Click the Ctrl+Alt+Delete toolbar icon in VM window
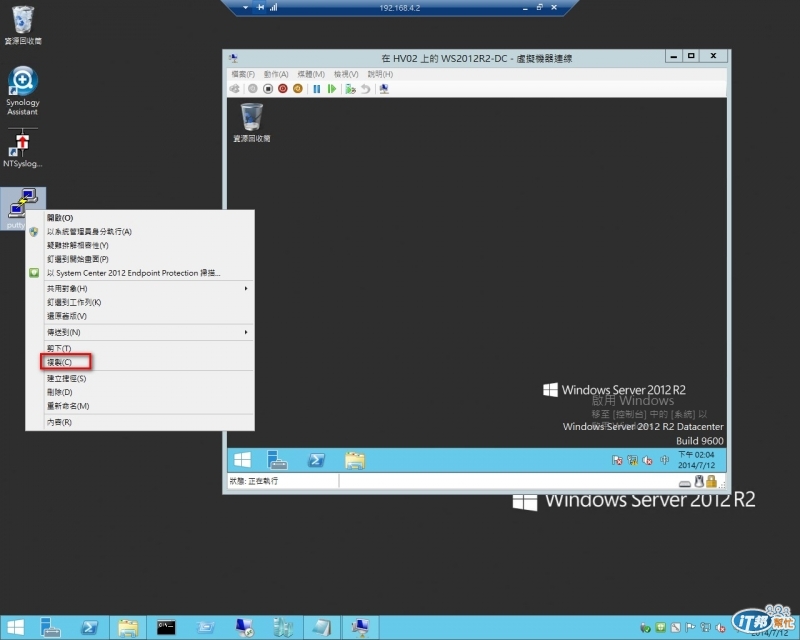 point(235,89)
